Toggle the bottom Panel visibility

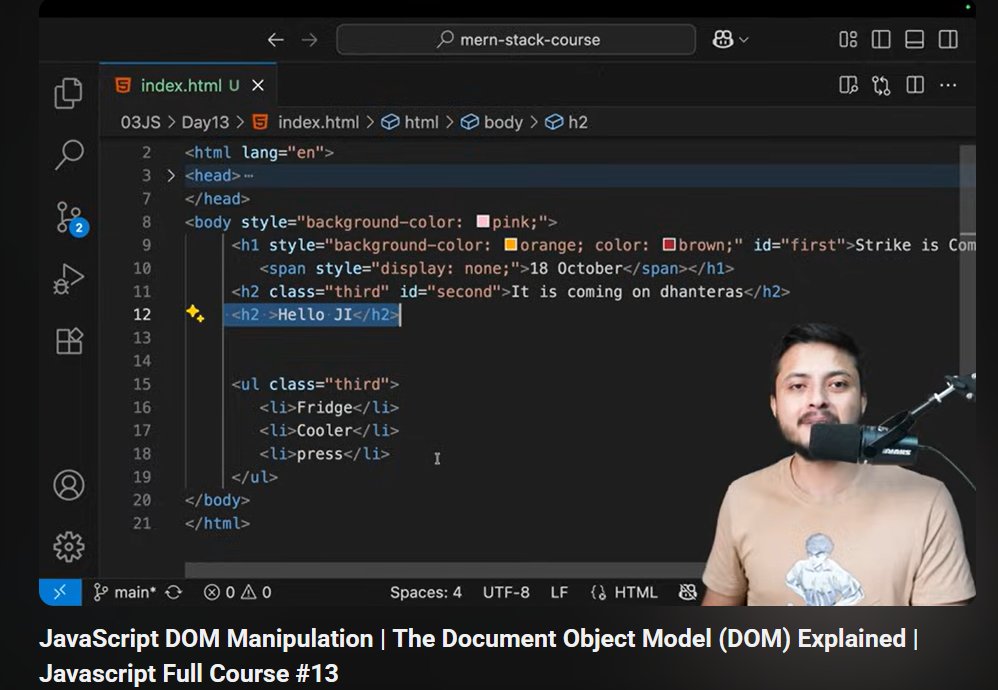point(915,39)
